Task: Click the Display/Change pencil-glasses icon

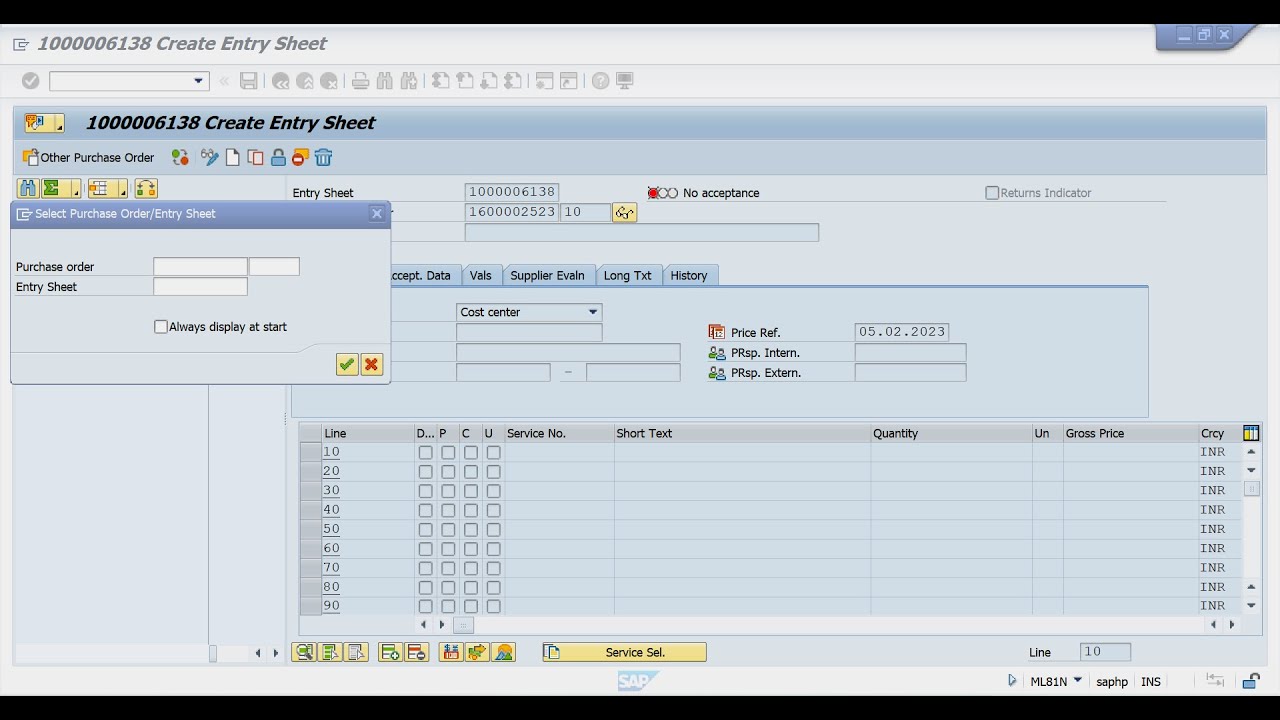Action: tap(209, 157)
